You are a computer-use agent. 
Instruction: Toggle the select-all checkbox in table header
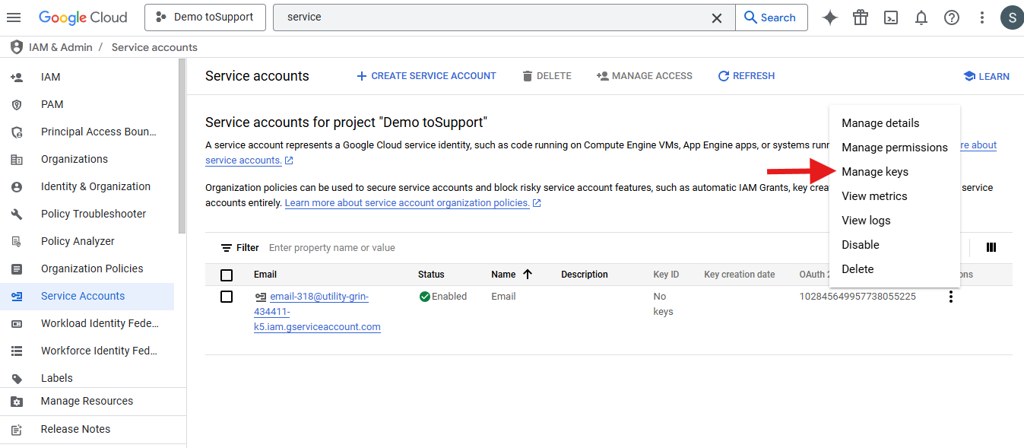226,275
